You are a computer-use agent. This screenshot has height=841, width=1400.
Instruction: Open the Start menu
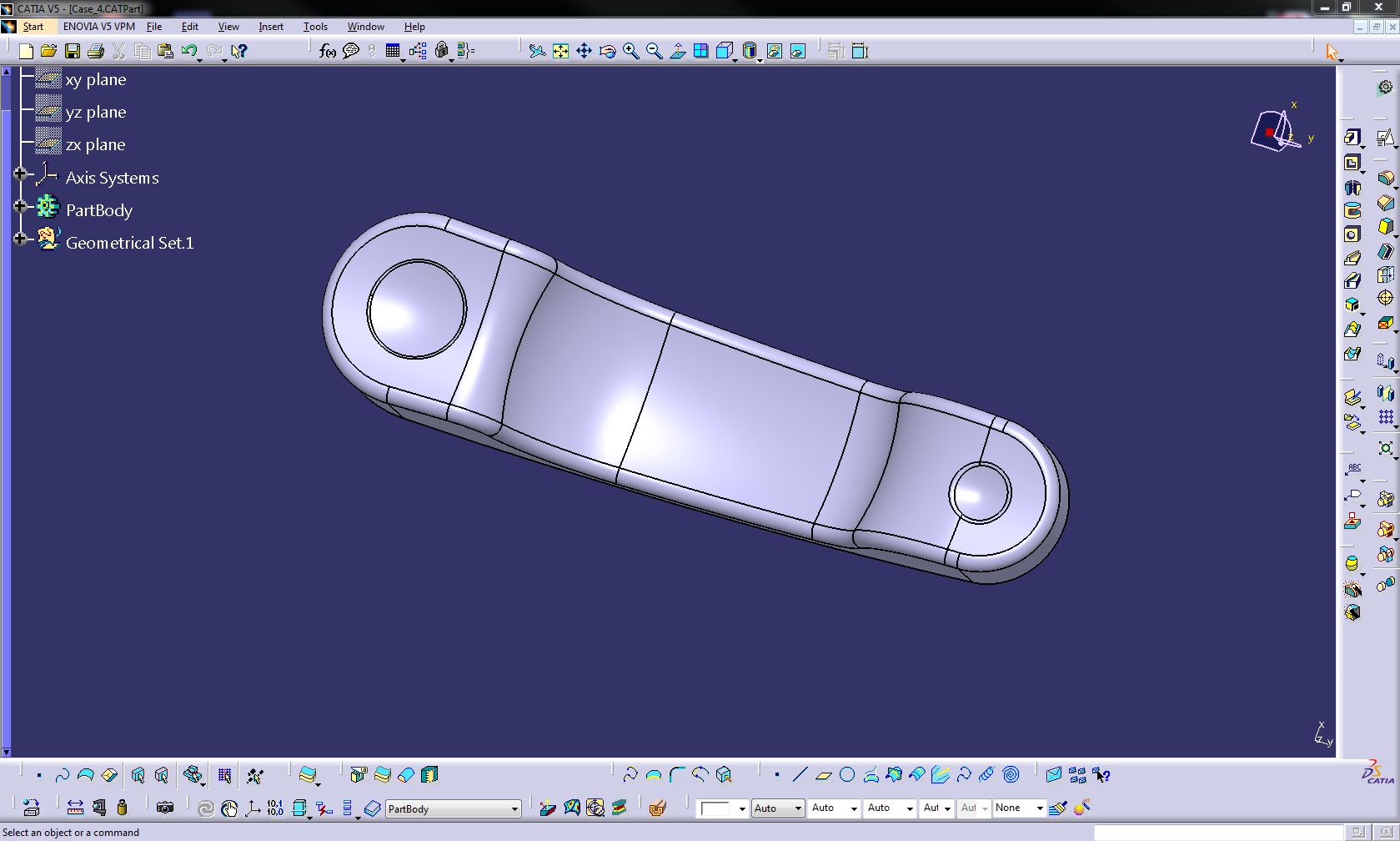click(33, 27)
